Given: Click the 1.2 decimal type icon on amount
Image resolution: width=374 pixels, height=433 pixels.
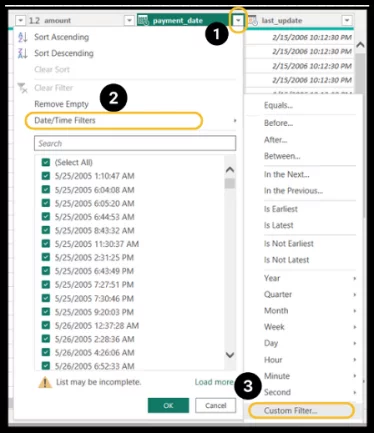Looking at the screenshot, I should (34, 21).
